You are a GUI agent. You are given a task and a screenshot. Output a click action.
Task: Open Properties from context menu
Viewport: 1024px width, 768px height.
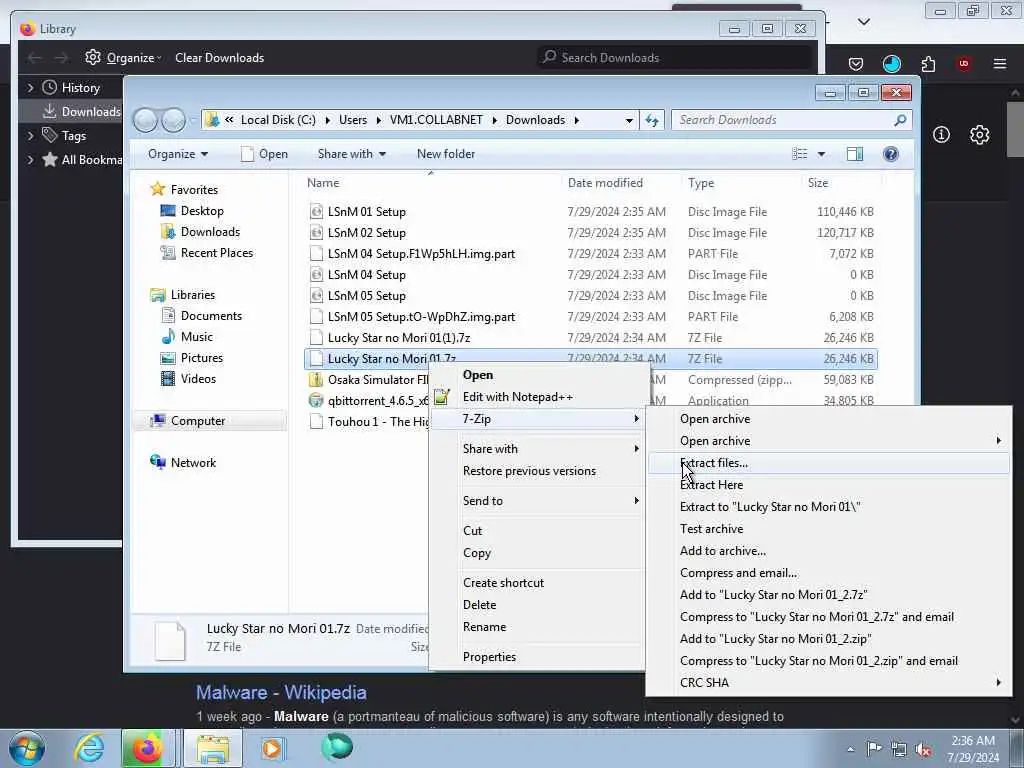tap(537, 657)
